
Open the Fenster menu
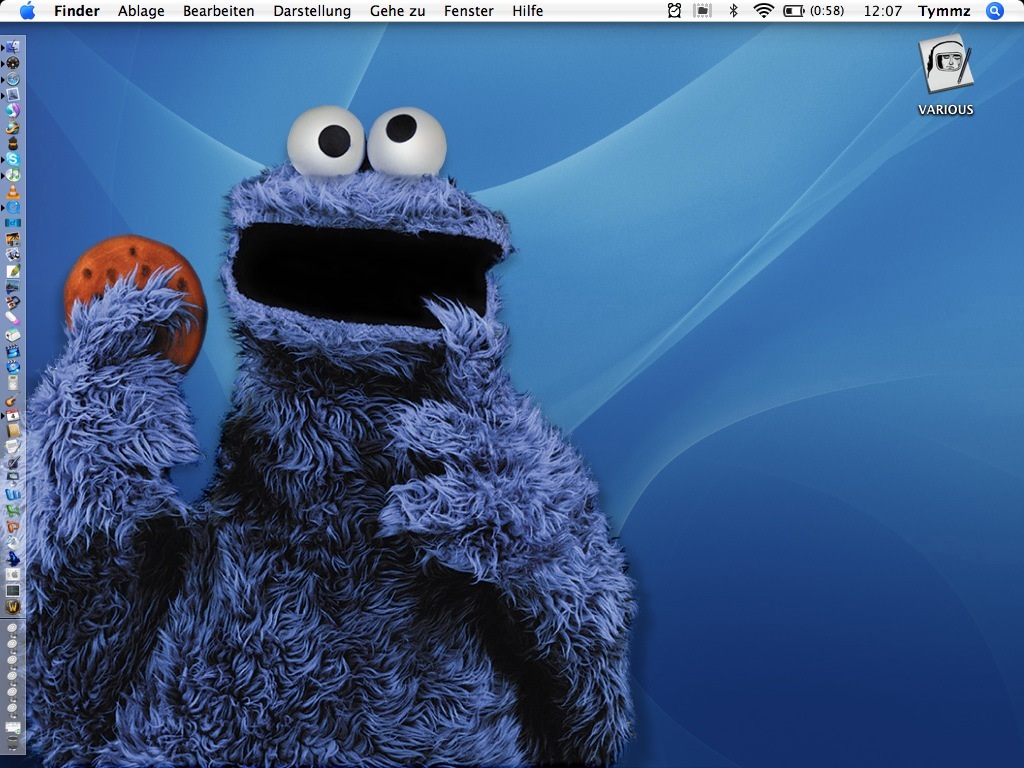coord(469,11)
